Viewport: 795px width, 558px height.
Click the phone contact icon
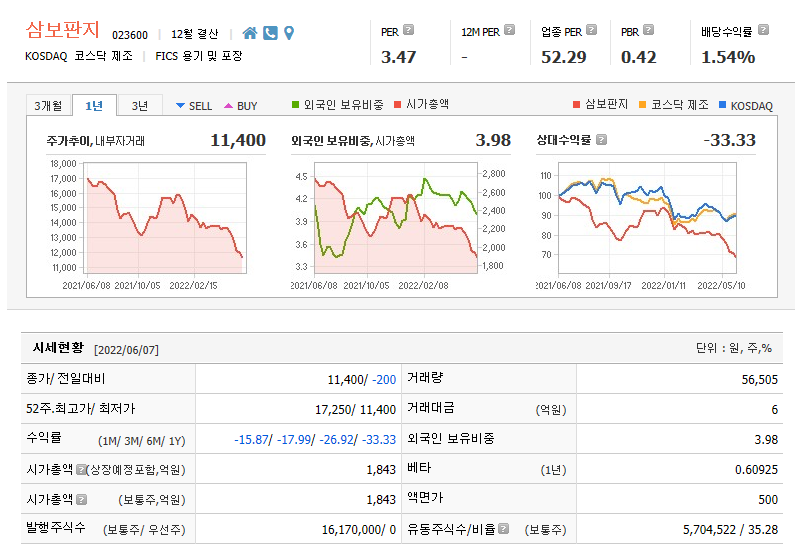click(270, 33)
